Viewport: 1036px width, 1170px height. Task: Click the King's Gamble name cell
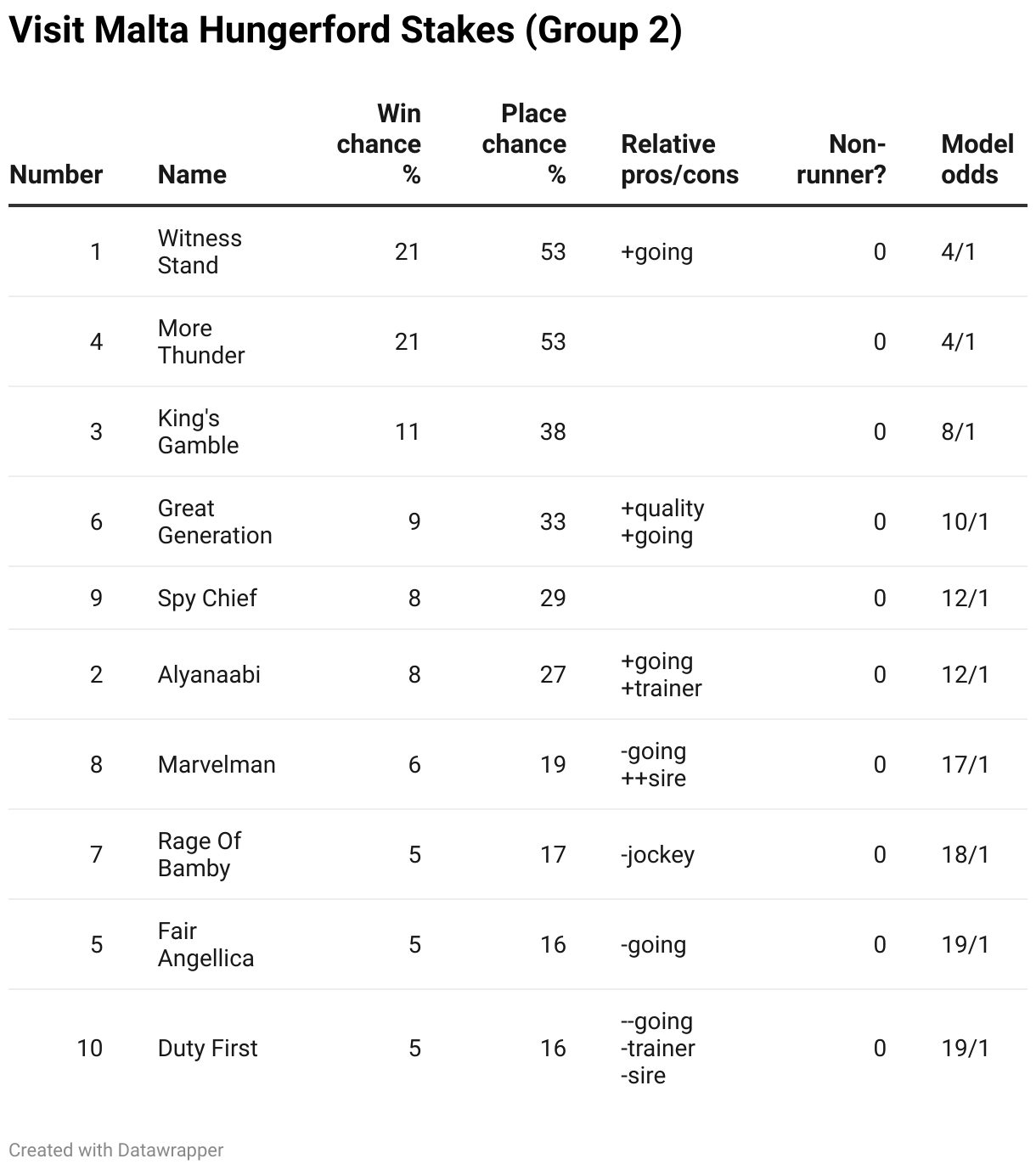point(199,432)
